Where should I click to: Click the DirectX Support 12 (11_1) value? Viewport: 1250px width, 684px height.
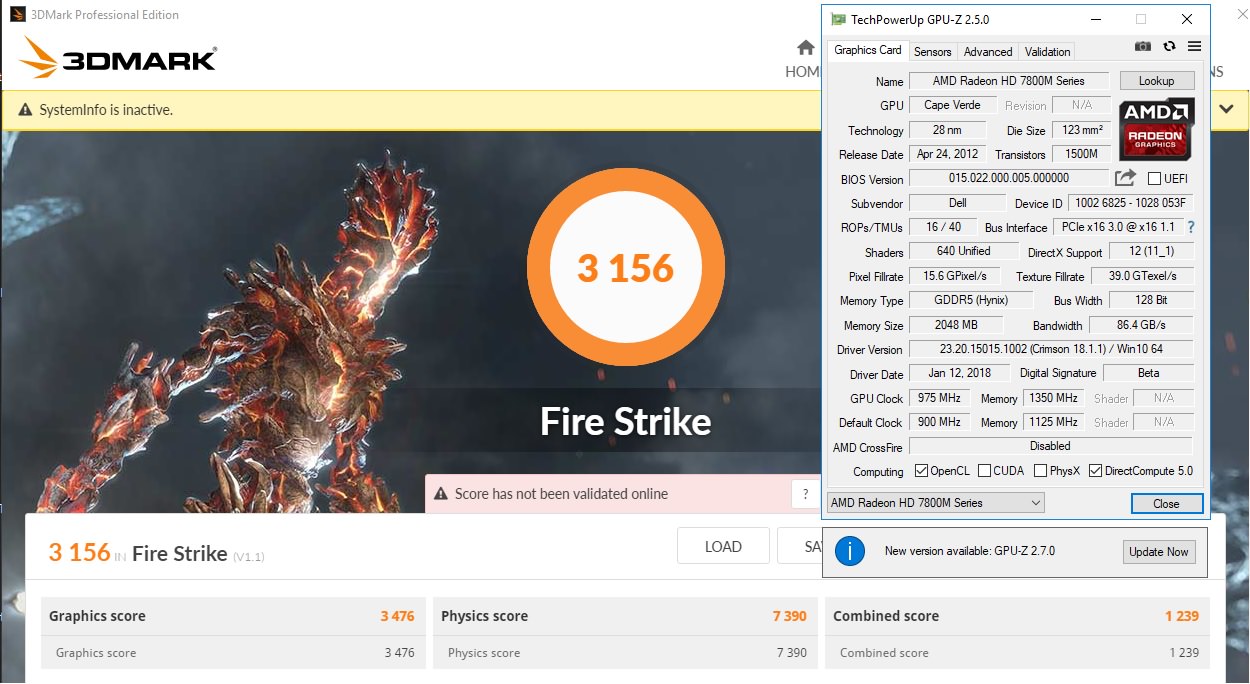tap(1150, 252)
